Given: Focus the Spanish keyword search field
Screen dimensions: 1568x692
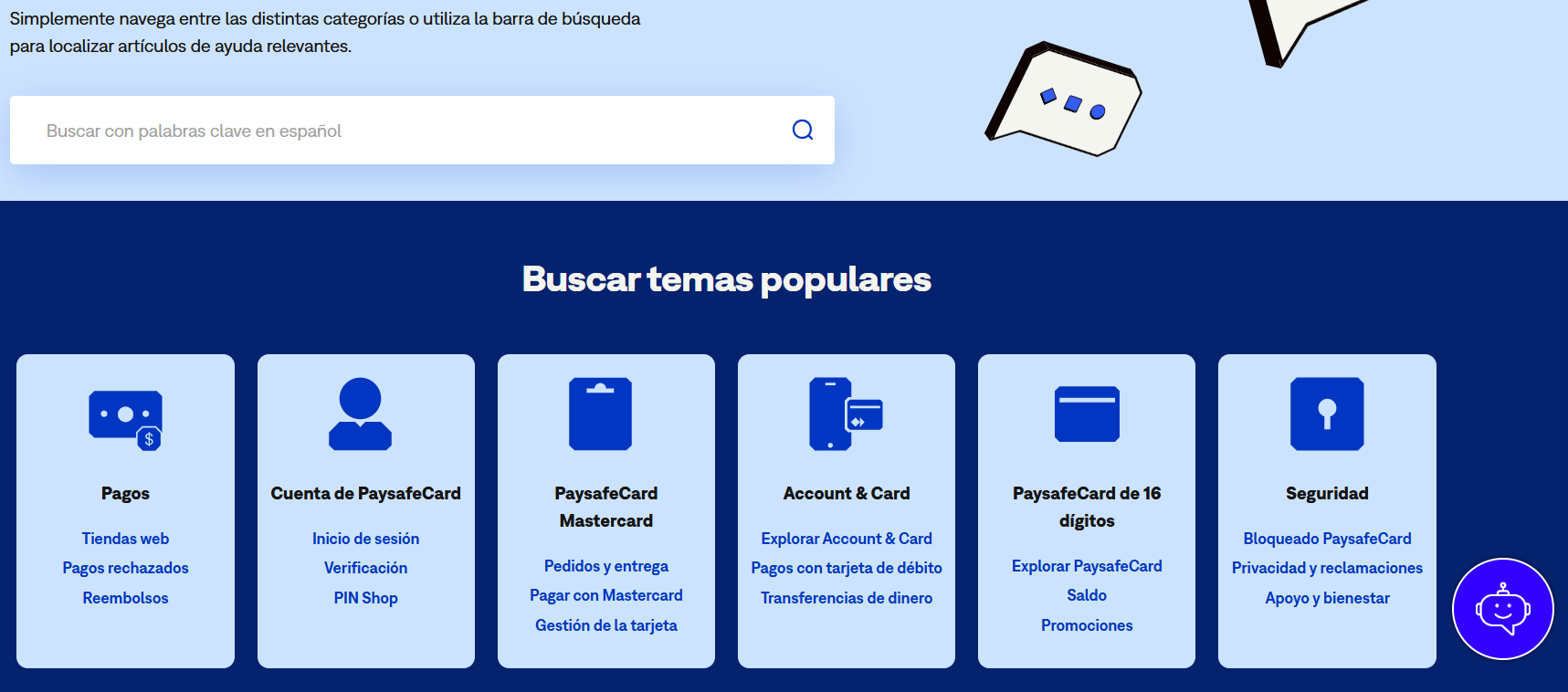Looking at the screenshot, I should click(x=422, y=130).
